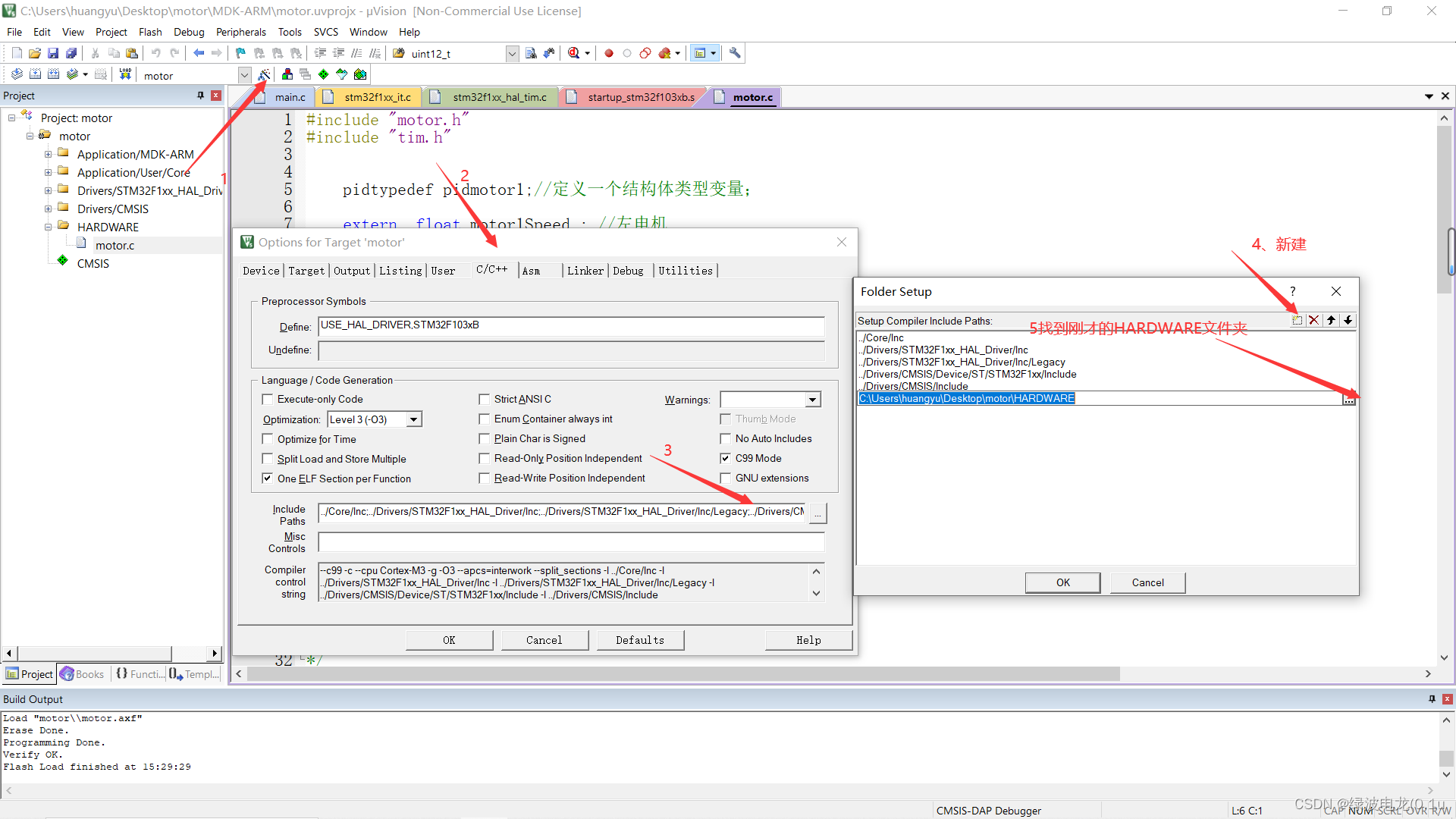
Task: Open the Warnings dropdown list
Action: click(x=812, y=400)
